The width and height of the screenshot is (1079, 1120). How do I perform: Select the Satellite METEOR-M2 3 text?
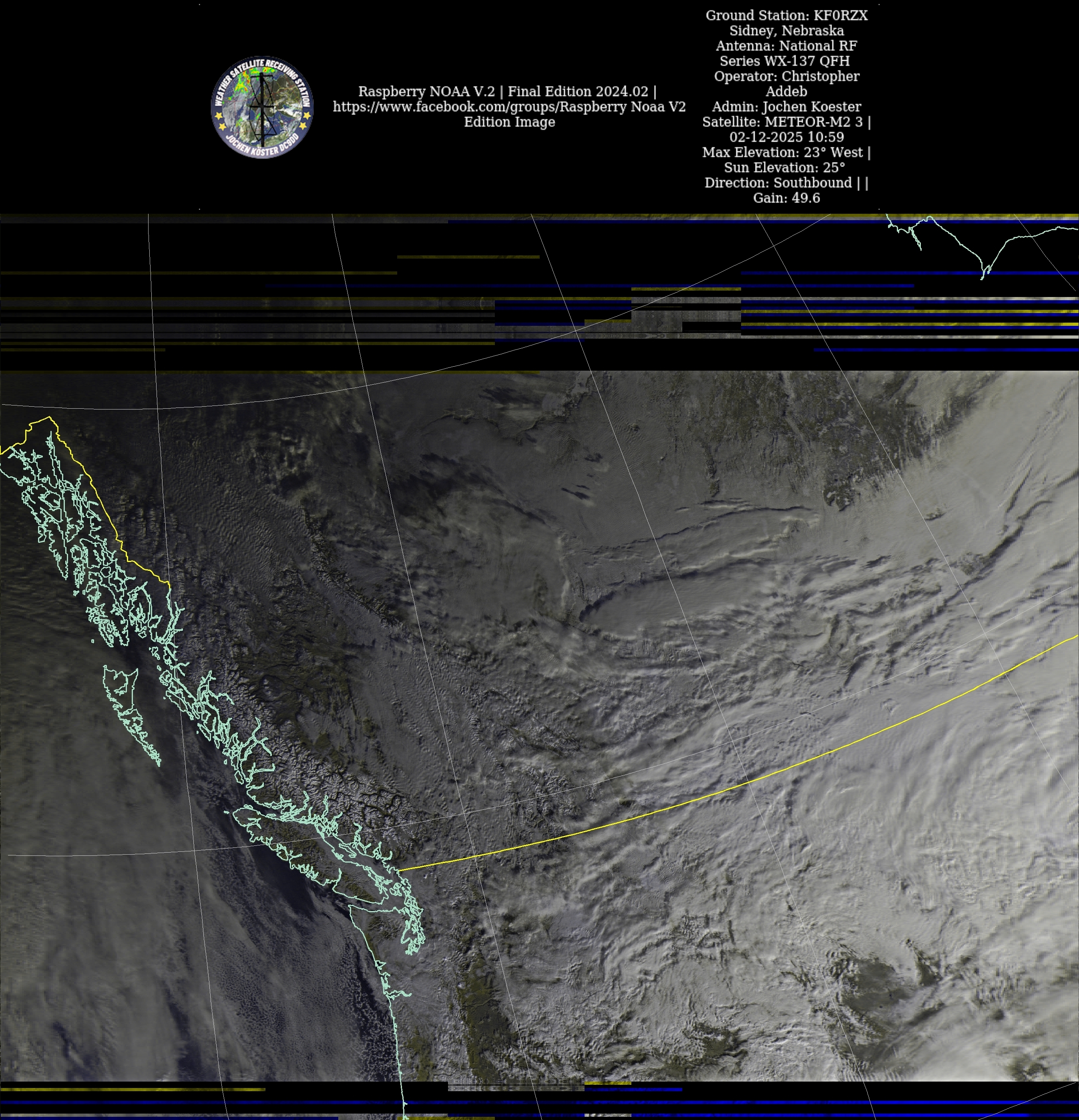click(784, 122)
